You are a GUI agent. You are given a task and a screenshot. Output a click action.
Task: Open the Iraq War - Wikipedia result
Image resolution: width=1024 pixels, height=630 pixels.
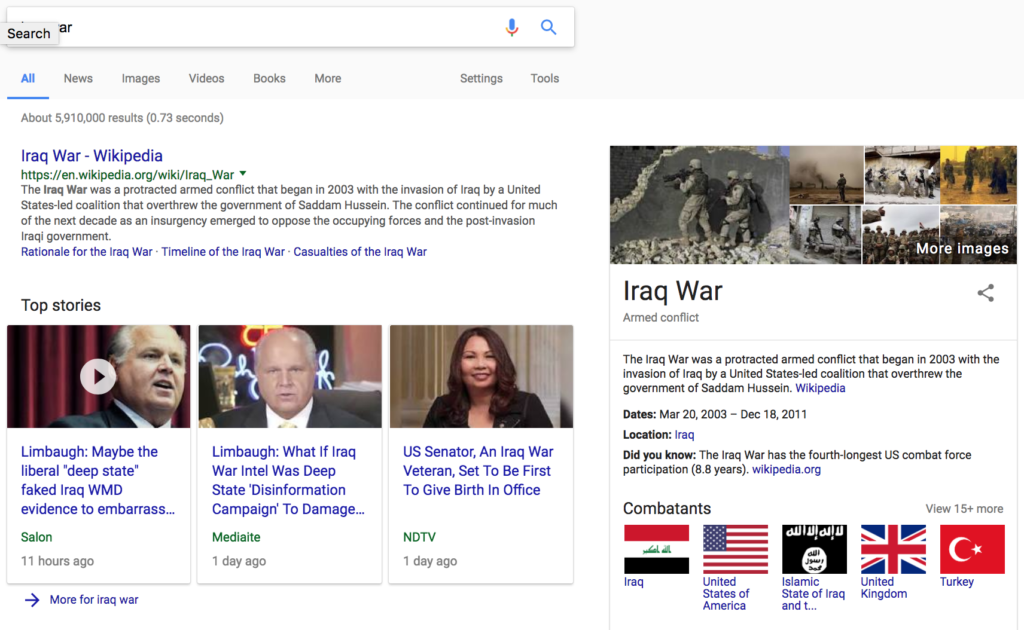coord(91,155)
